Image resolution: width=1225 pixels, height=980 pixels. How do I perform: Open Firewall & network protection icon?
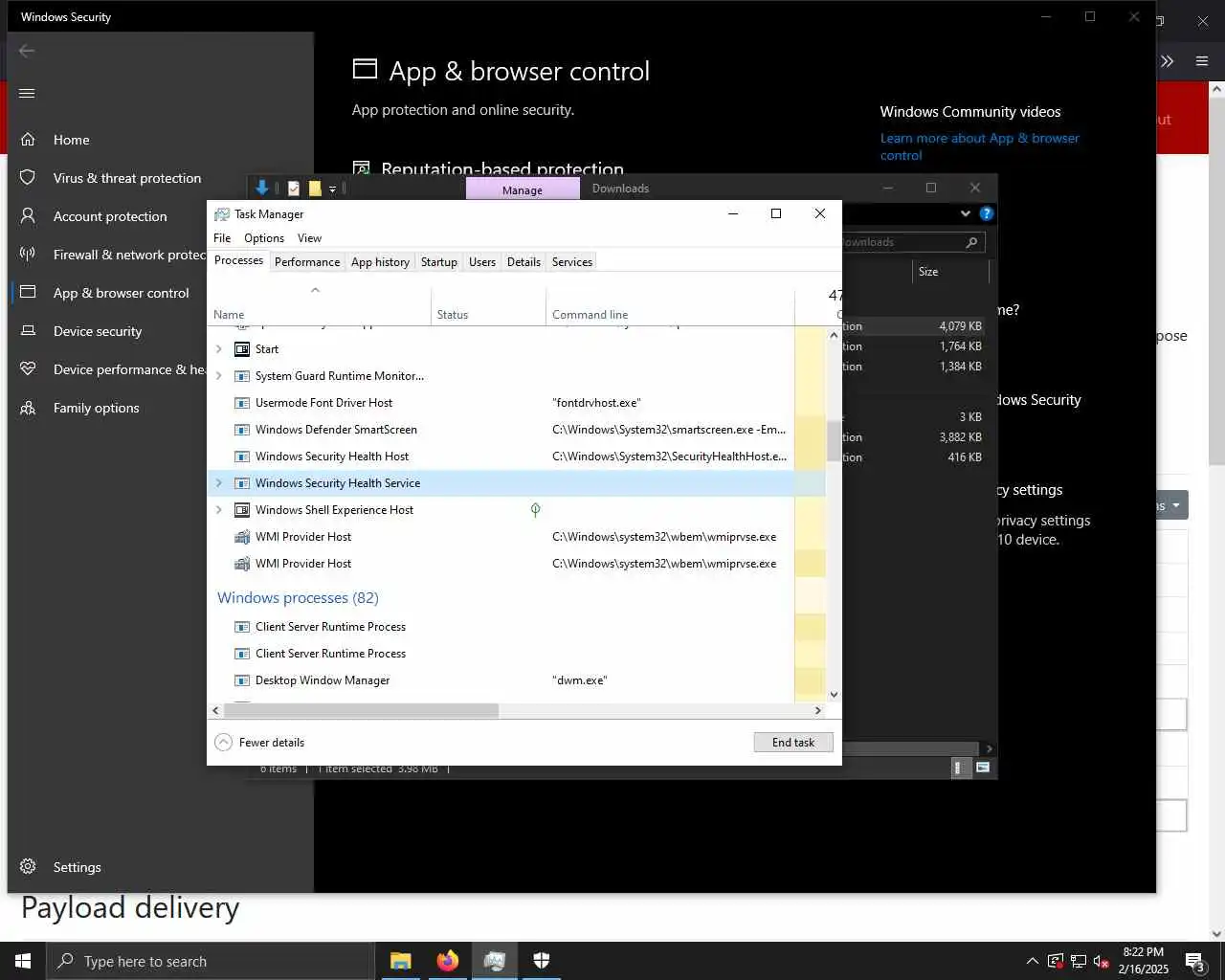28,255
